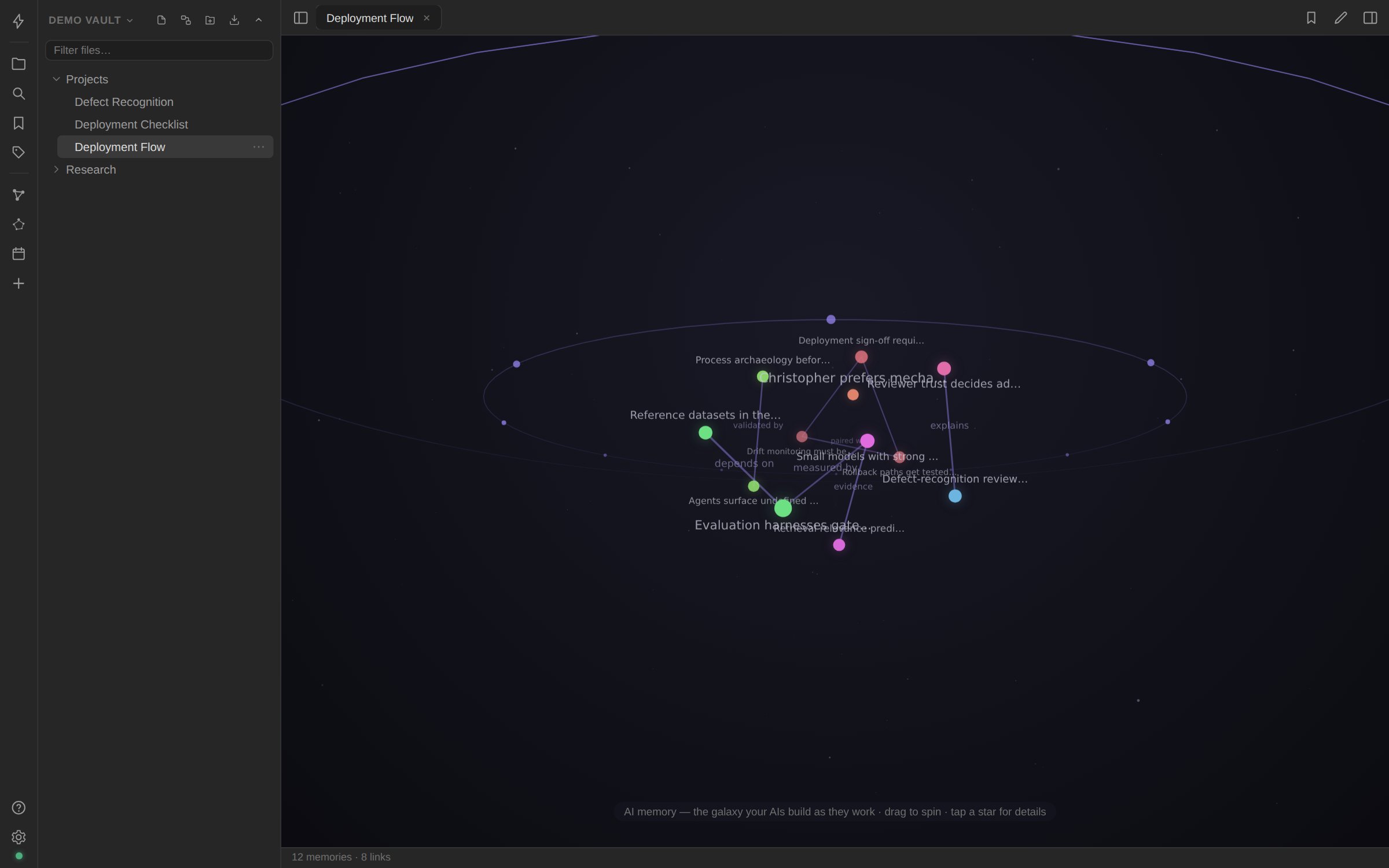This screenshot has width=1389, height=868.
Task: Open the calendar sidebar icon
Action: 19,253
